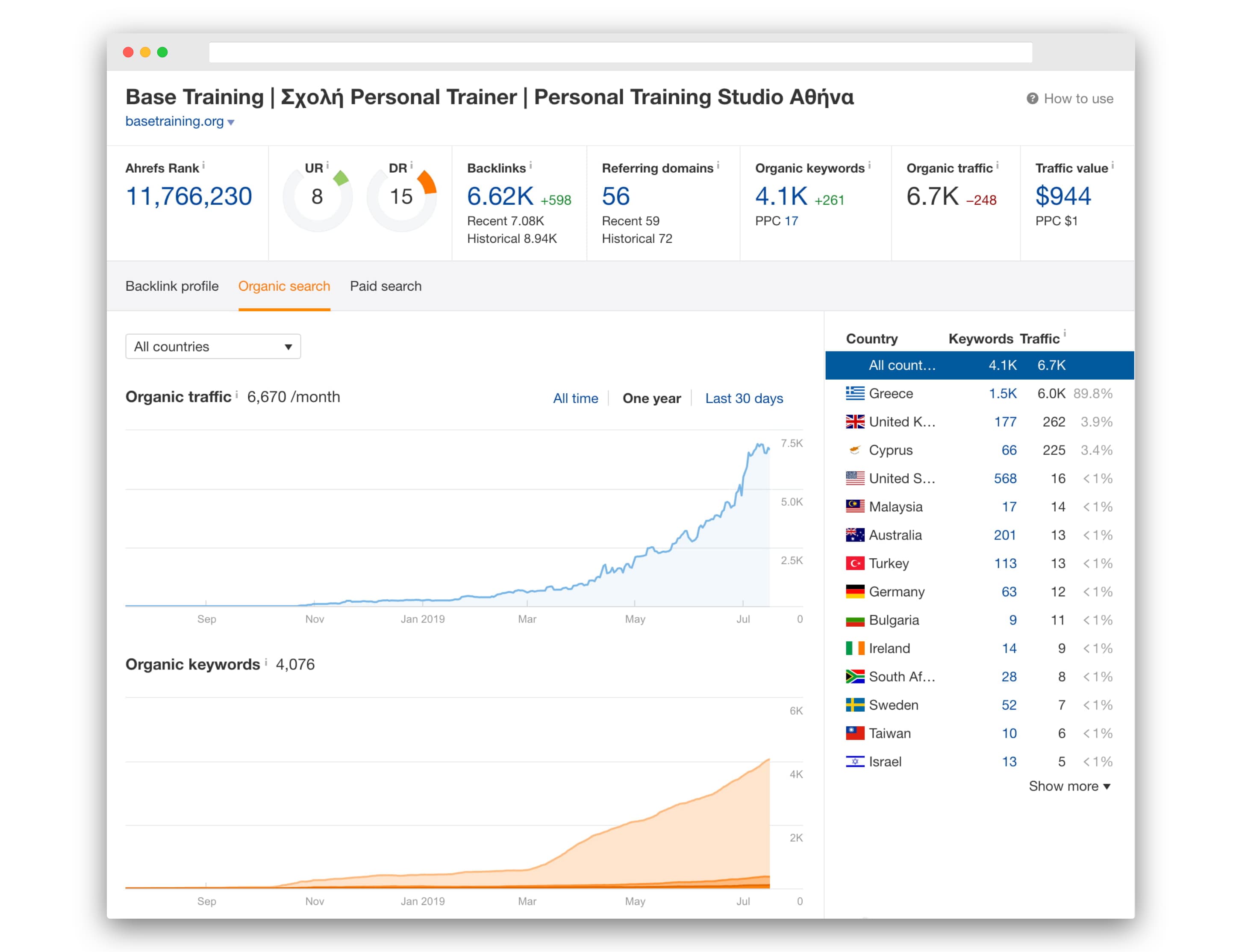Click Recent 7.08K backlinks text

[506, 221]
